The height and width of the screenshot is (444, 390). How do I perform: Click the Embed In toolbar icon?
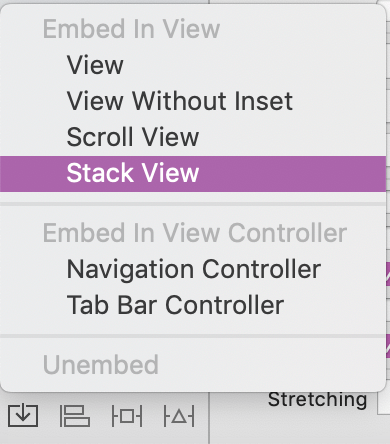click(x=23, y=416)
